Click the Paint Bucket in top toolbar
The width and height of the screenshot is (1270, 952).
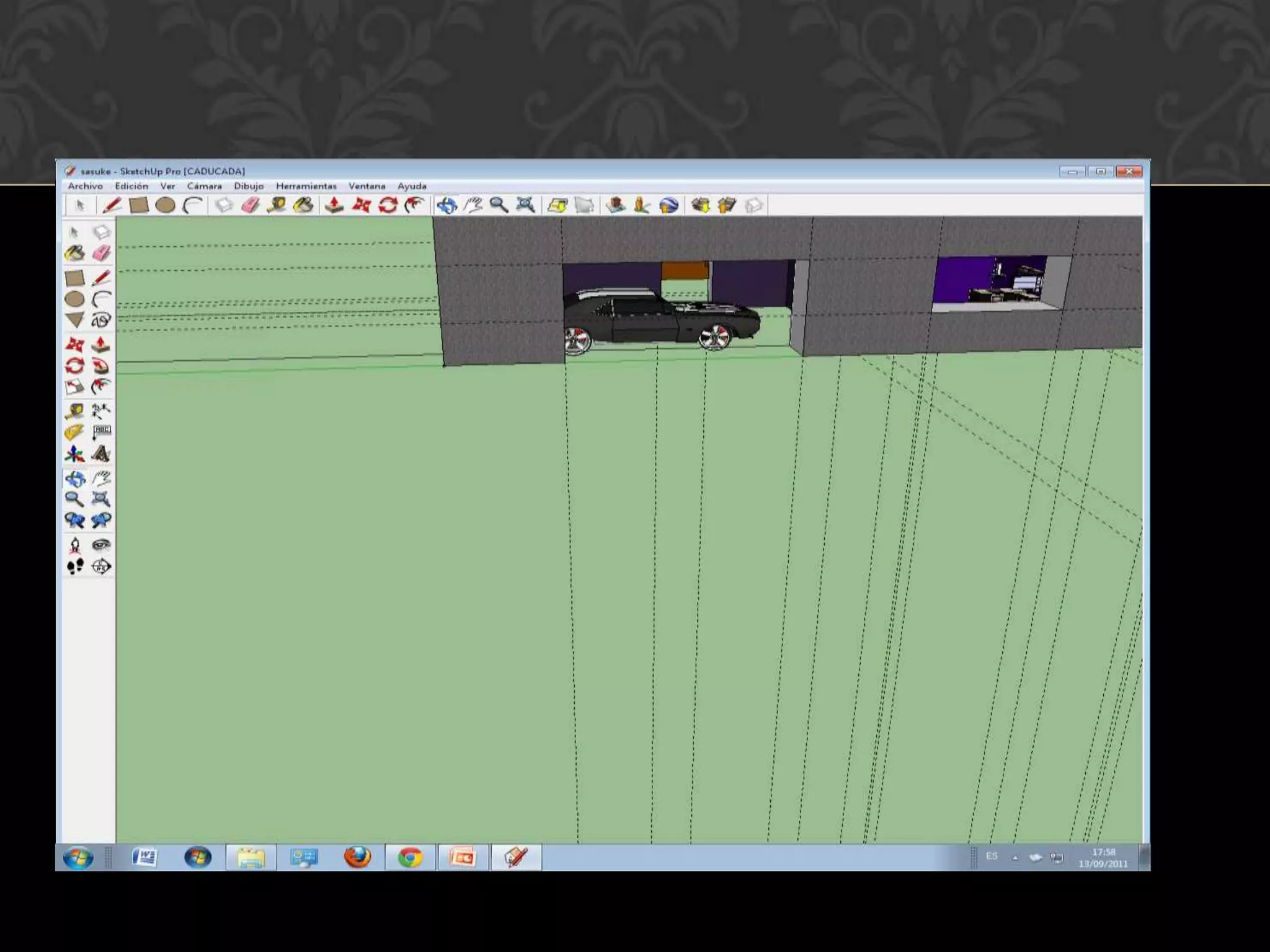click(303, 205)
